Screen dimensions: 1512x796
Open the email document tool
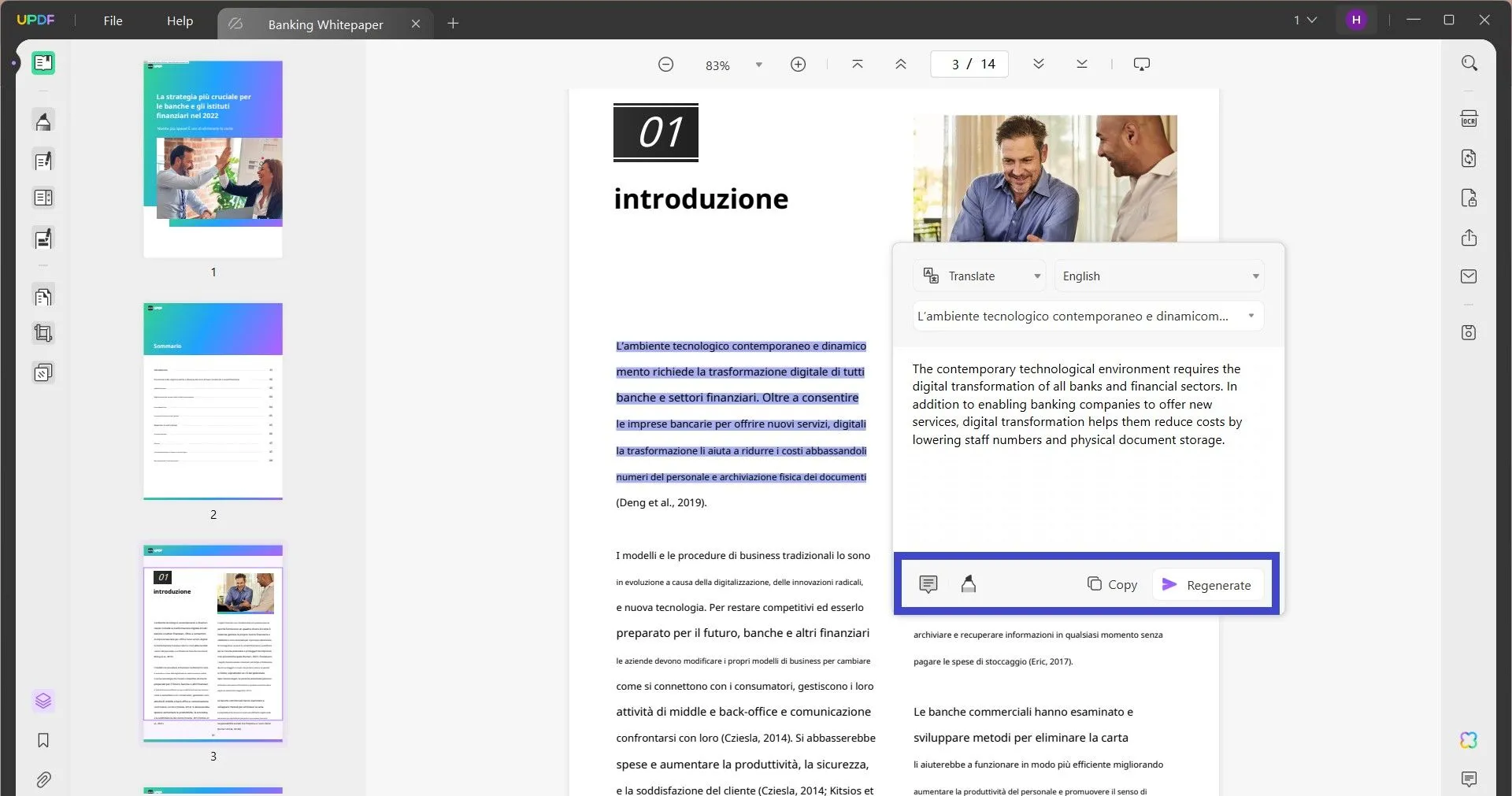tap(1469, 276)
